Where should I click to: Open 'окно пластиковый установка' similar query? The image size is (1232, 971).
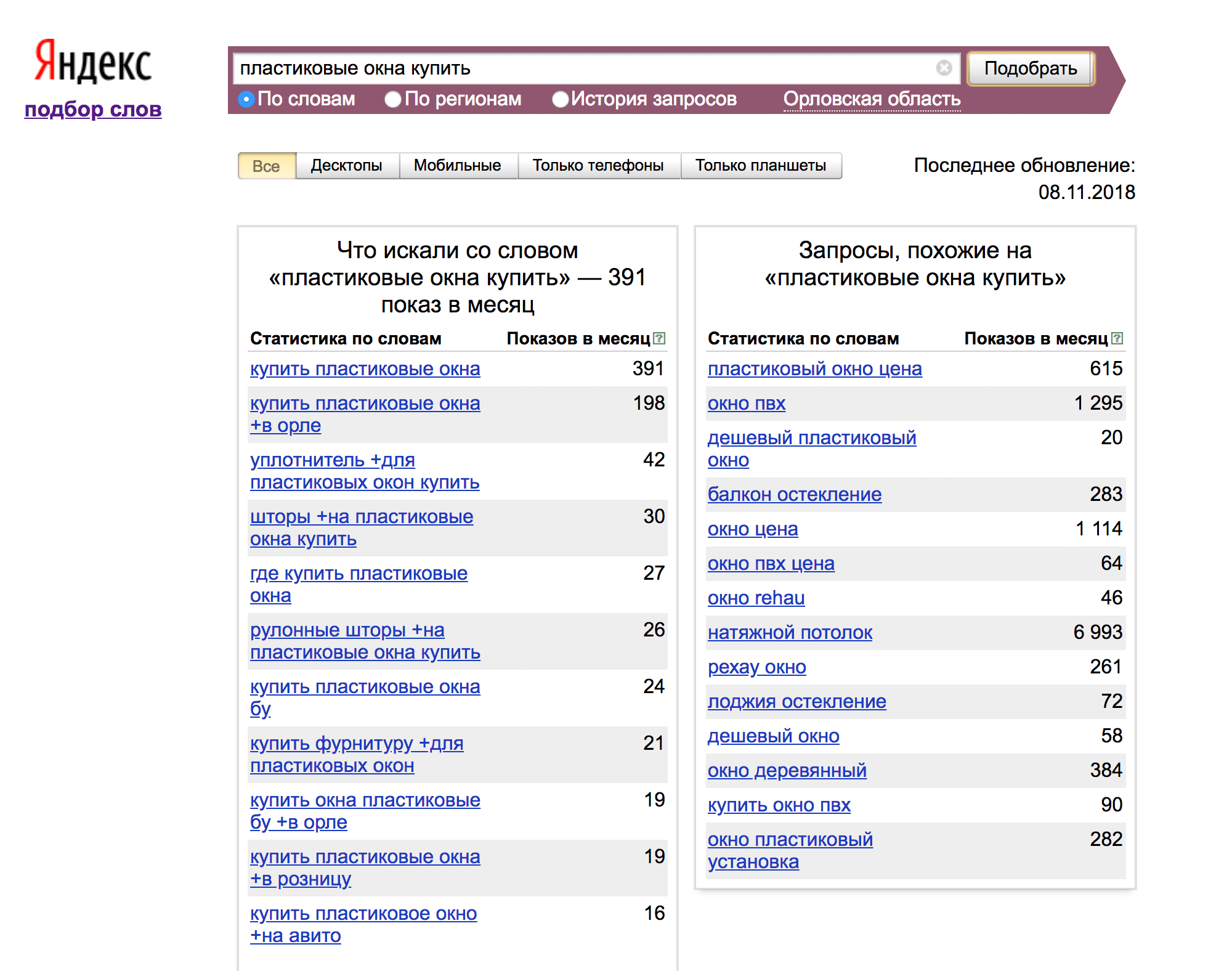790,851
